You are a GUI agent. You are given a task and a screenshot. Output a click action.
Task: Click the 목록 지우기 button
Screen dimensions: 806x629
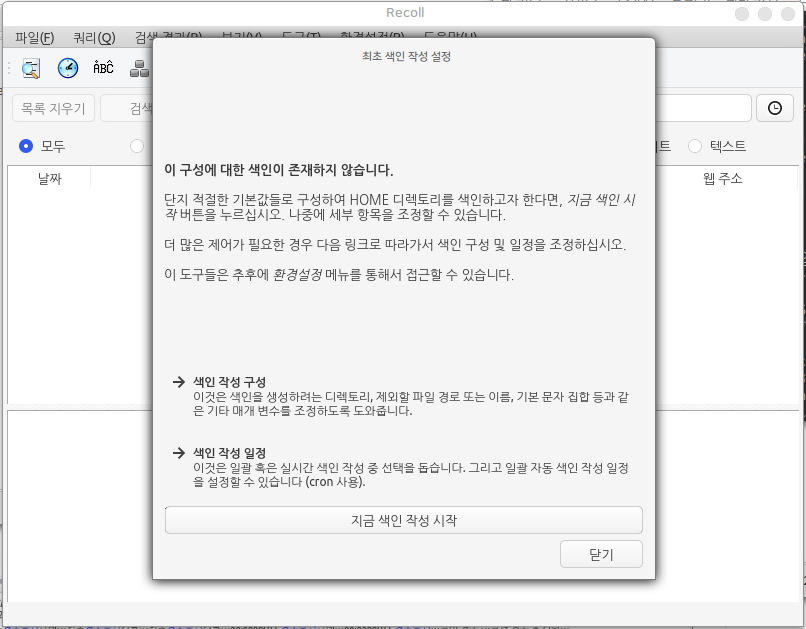(53, 108)
